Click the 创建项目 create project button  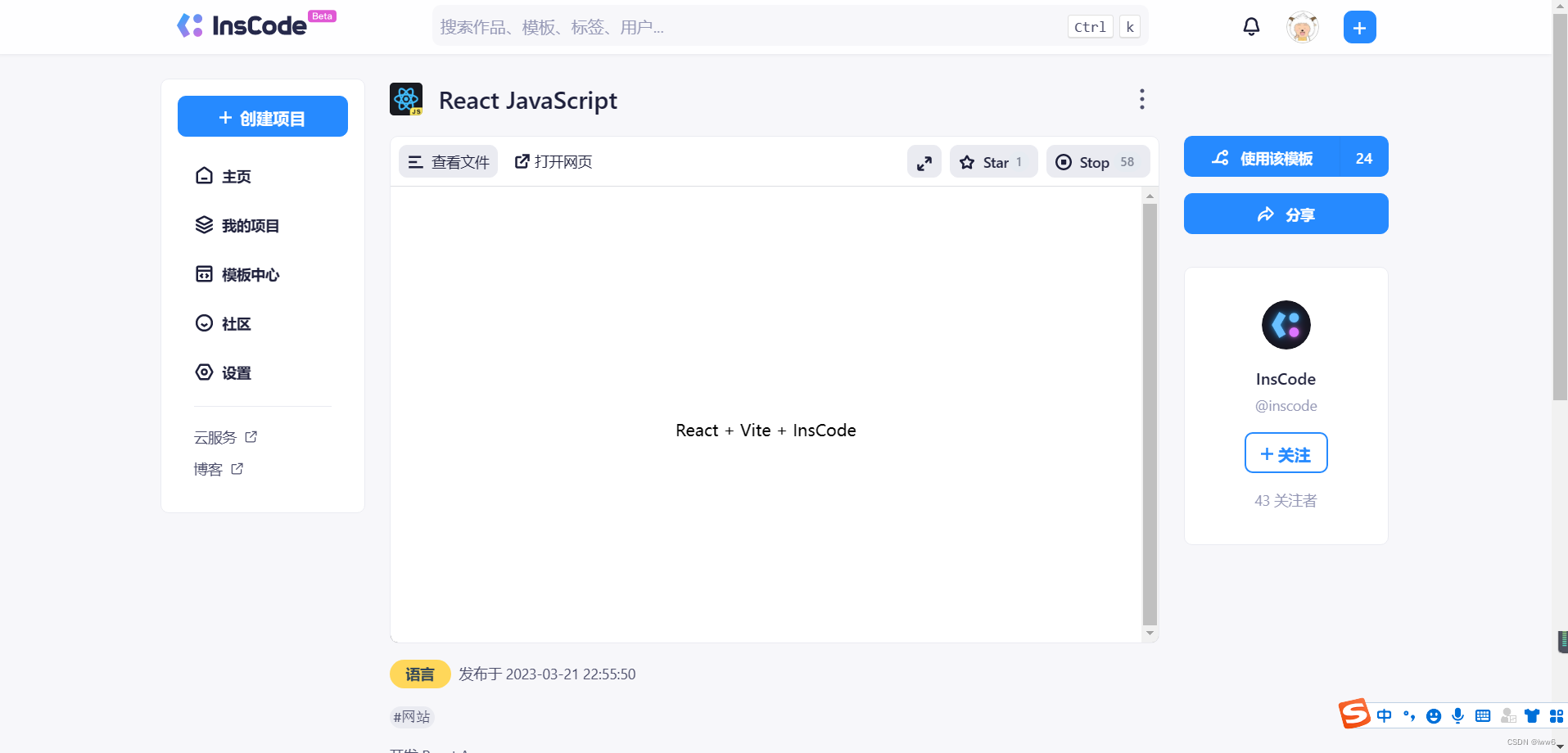click(x=263, y=117)
